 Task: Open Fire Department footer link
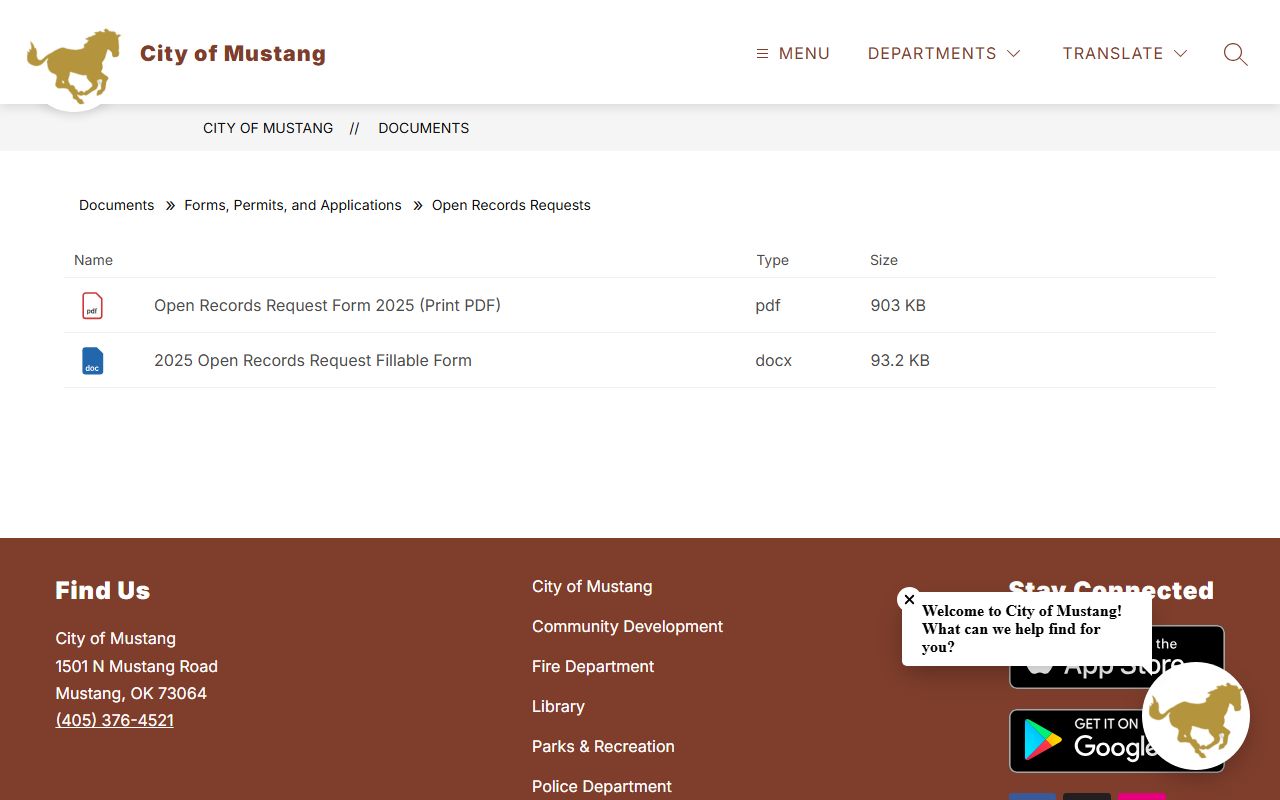593,667
